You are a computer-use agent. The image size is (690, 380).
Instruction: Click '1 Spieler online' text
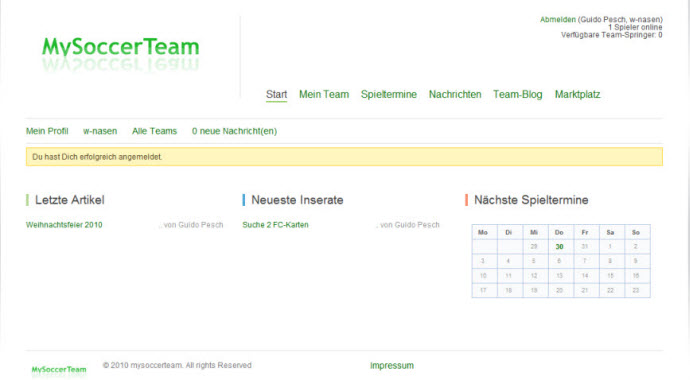(635, 27)
